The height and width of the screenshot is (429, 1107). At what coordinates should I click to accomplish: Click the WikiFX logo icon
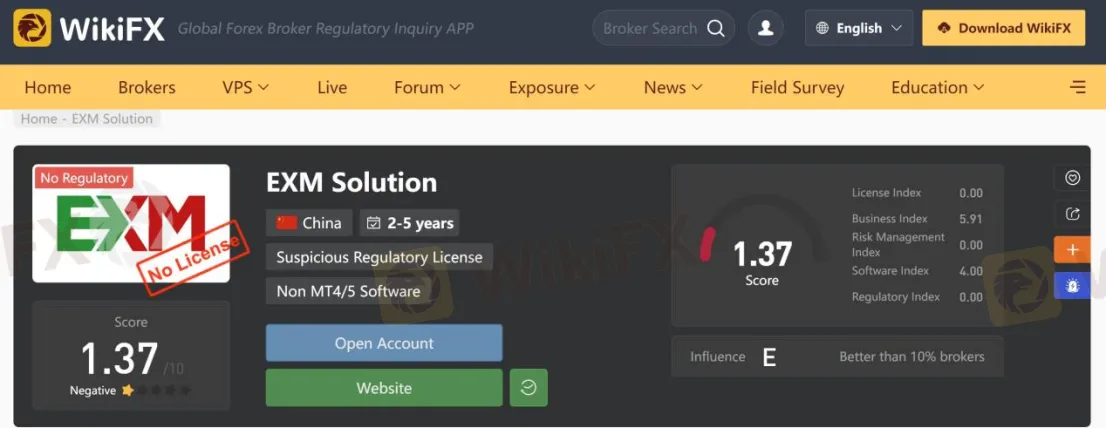click(x=32, y=28)
